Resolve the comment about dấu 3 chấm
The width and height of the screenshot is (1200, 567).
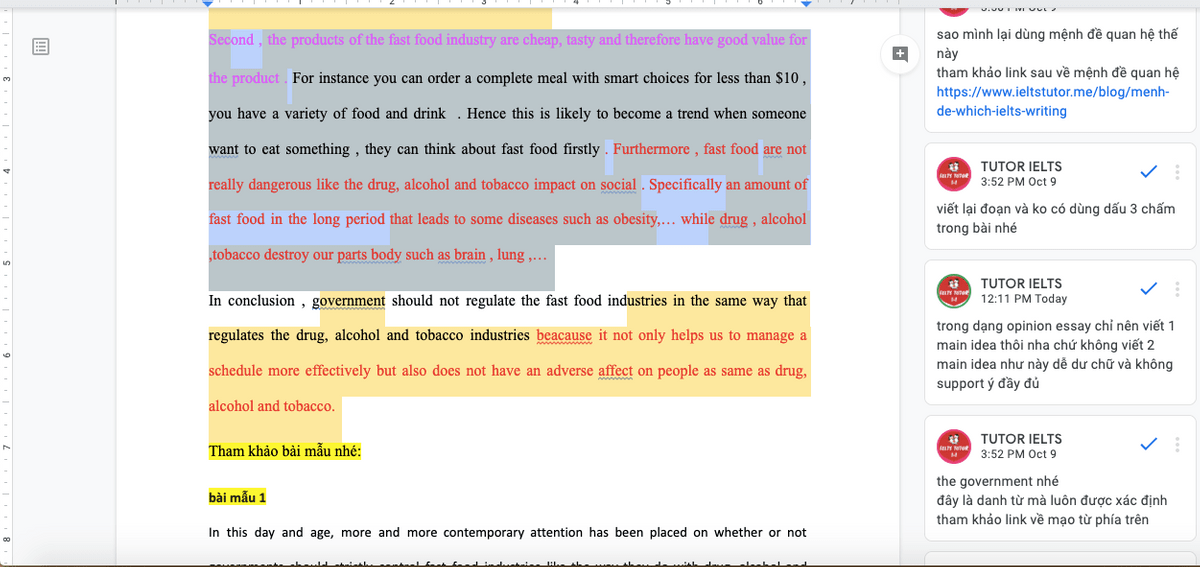tap(1149, 173)
